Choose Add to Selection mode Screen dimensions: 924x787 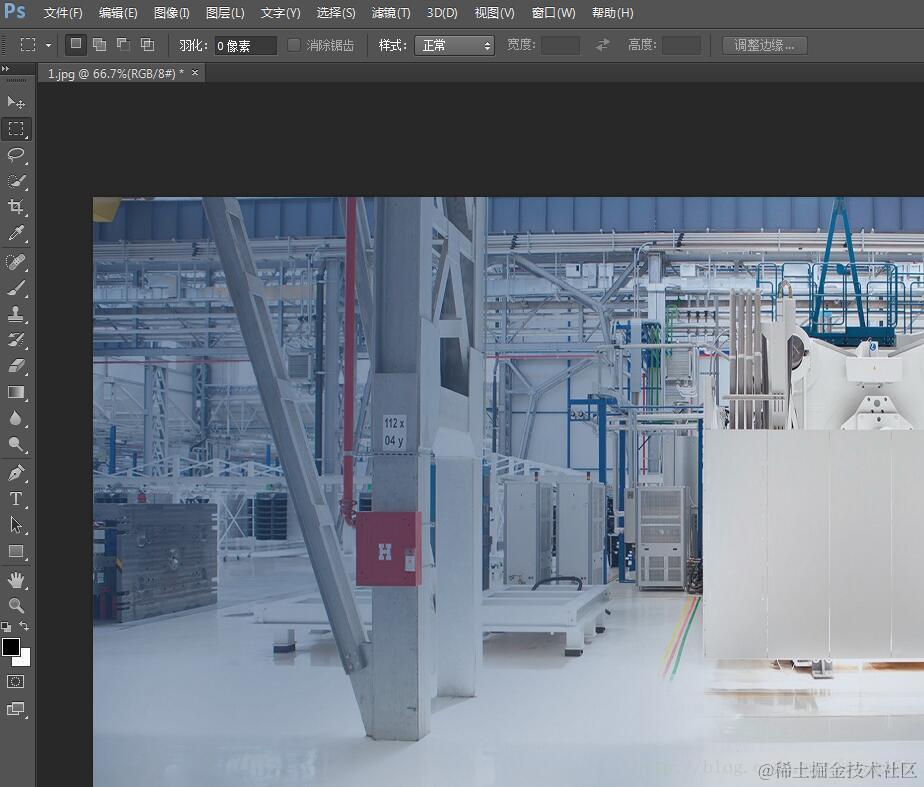coord(100,44)
